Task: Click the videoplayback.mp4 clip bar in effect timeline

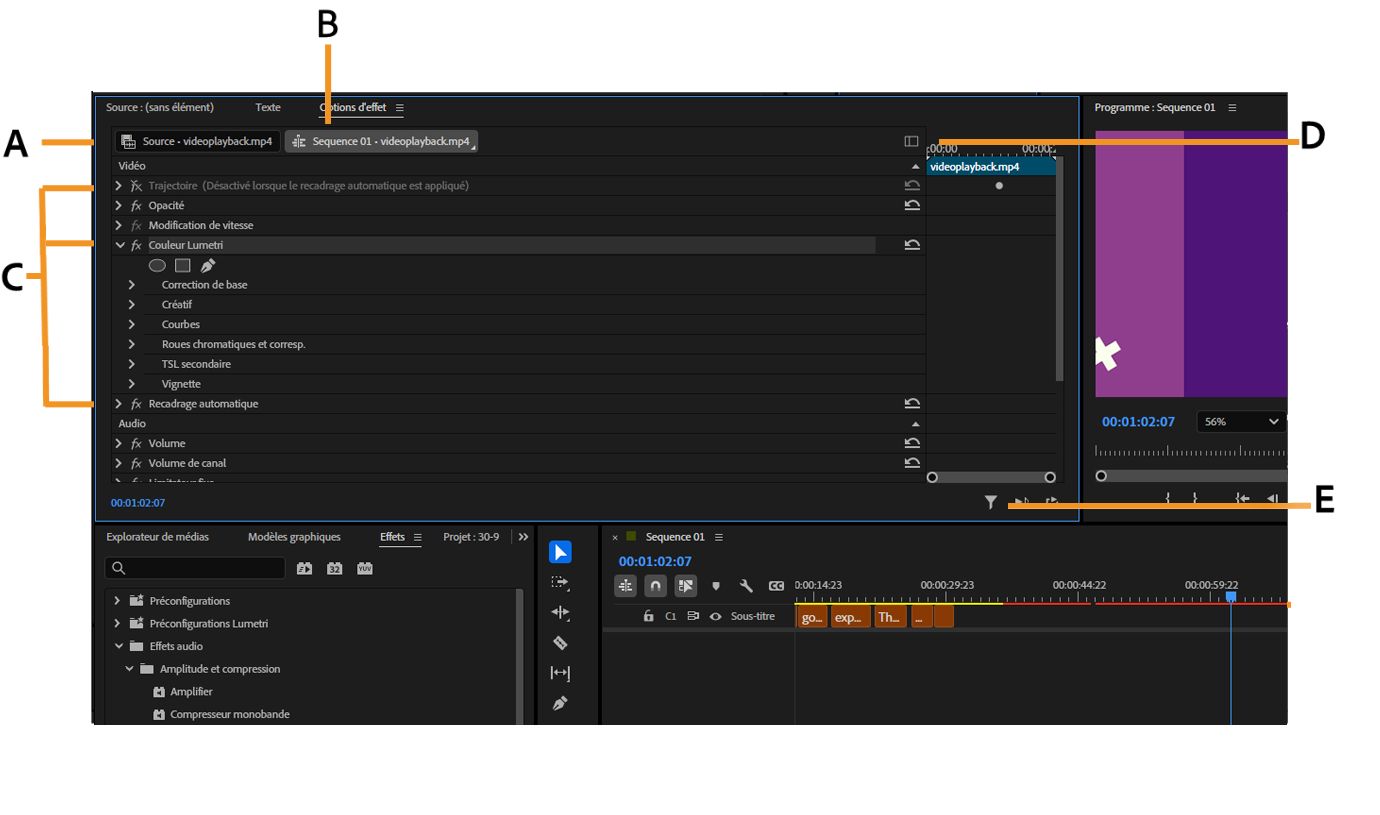Action: [x=991, y=167]
